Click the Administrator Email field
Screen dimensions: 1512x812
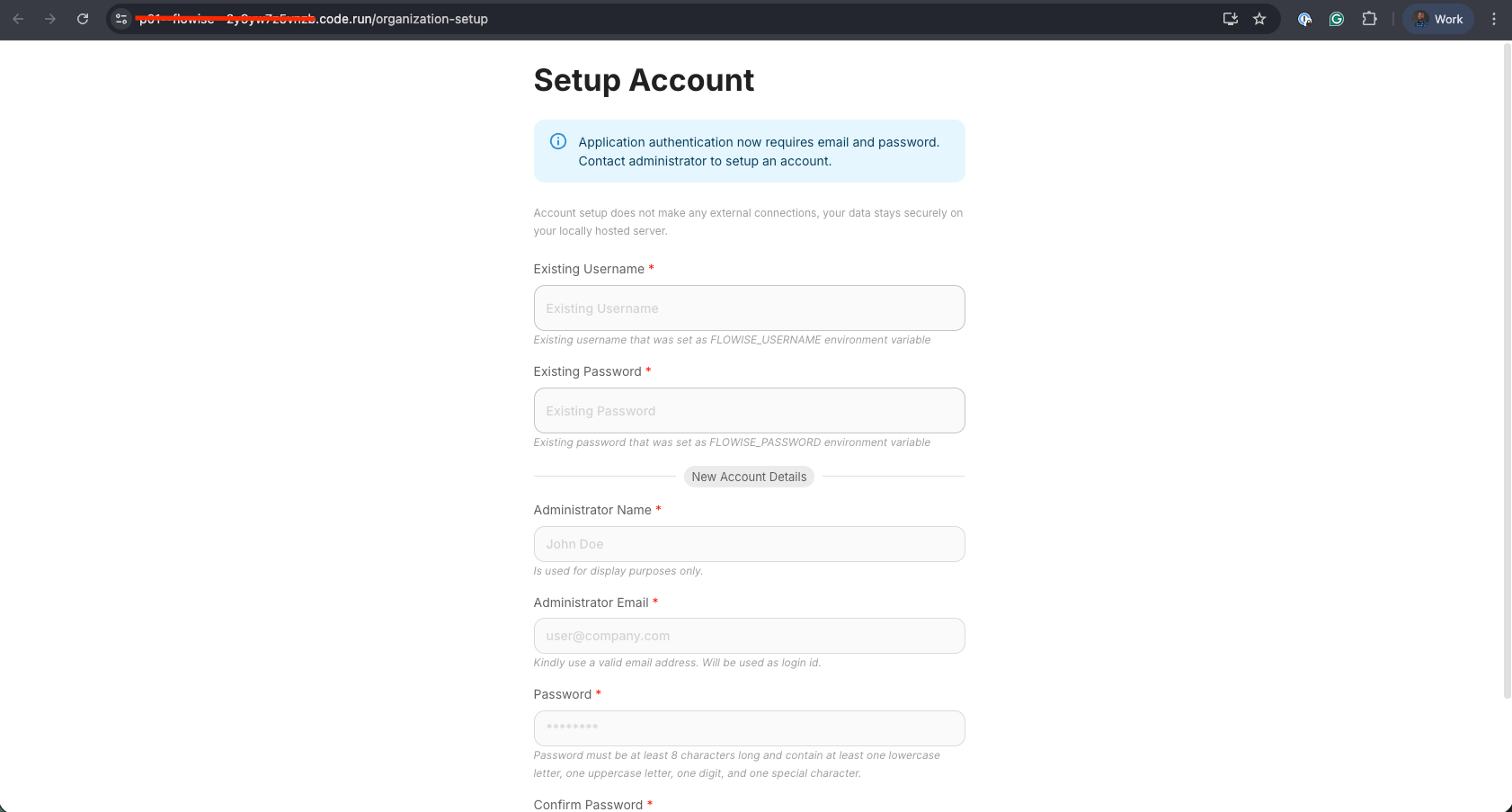click(x=749, y=636)
